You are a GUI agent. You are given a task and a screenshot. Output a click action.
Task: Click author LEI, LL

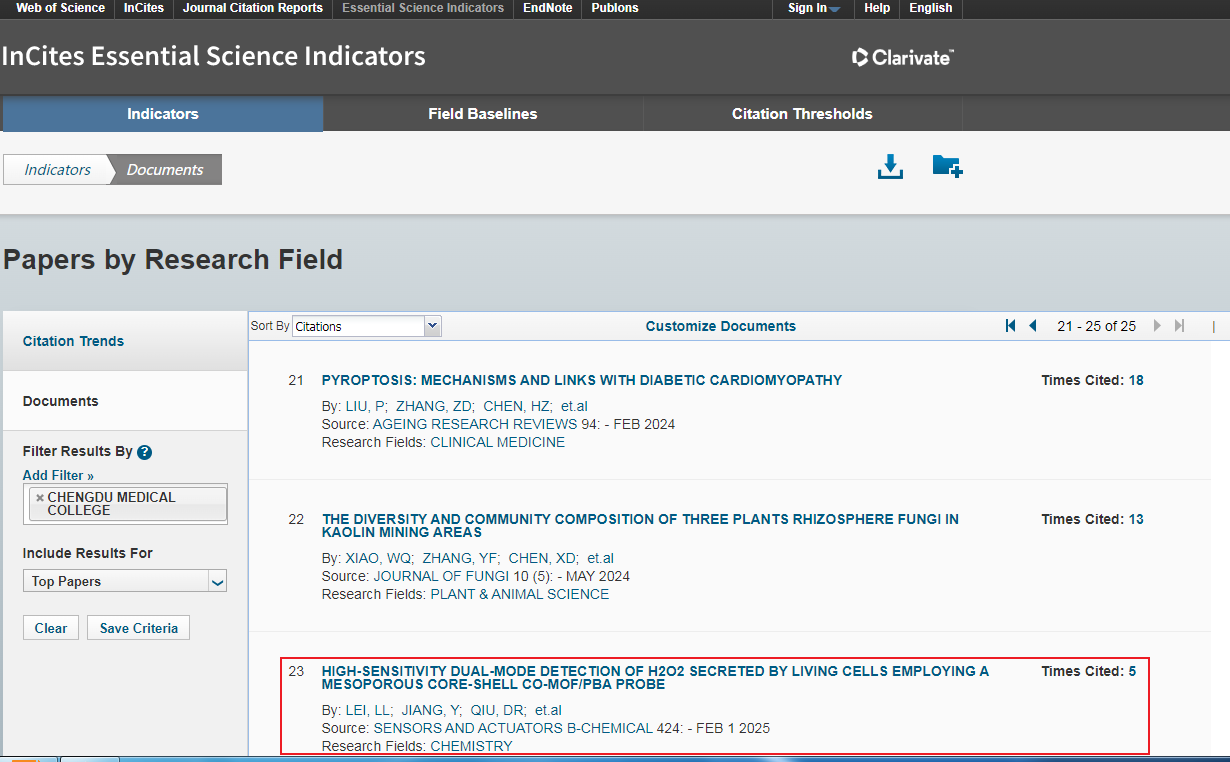pyautogui.click(x=369, y=710)
